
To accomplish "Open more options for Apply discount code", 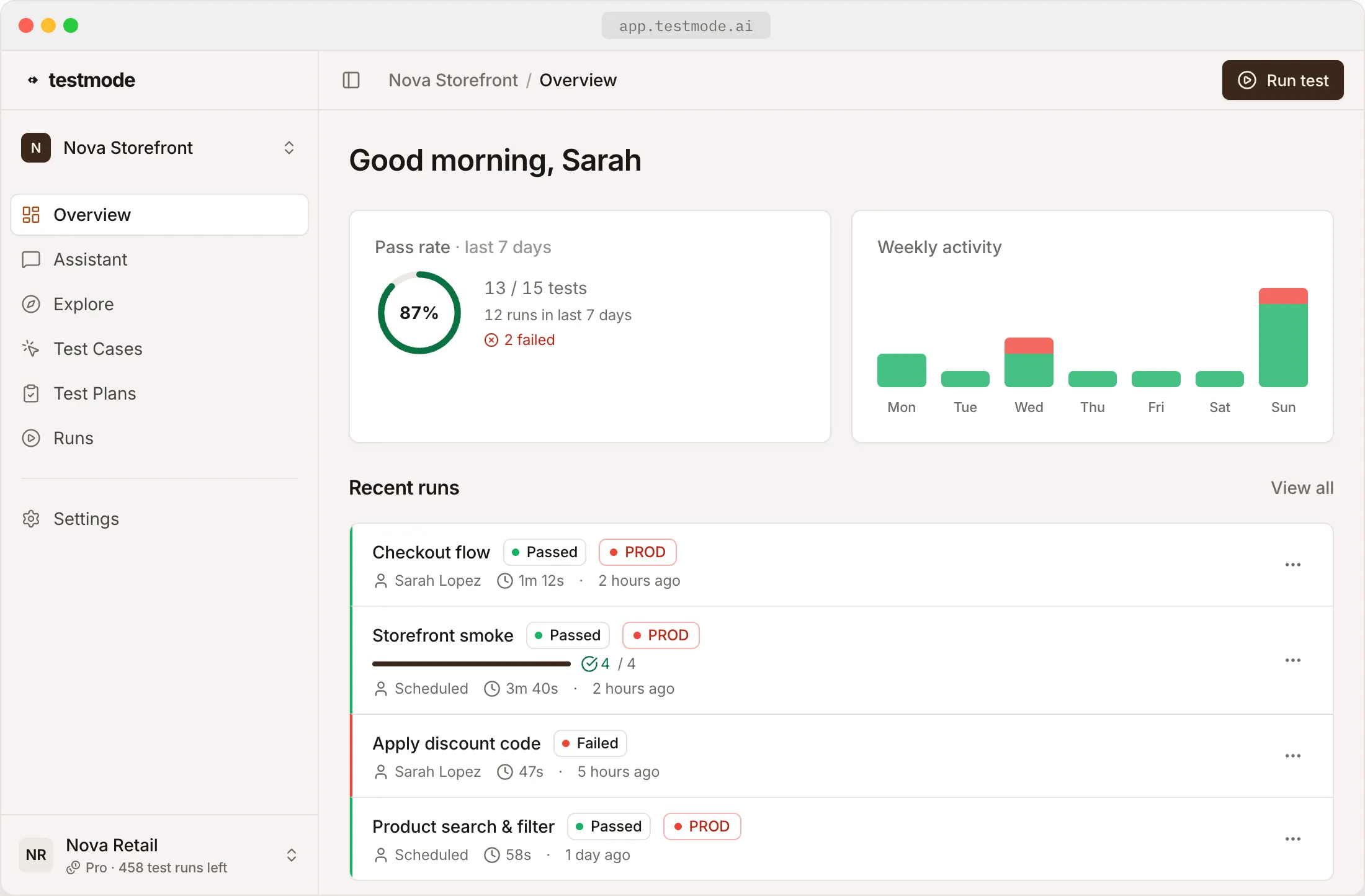I will point(1293,756).
